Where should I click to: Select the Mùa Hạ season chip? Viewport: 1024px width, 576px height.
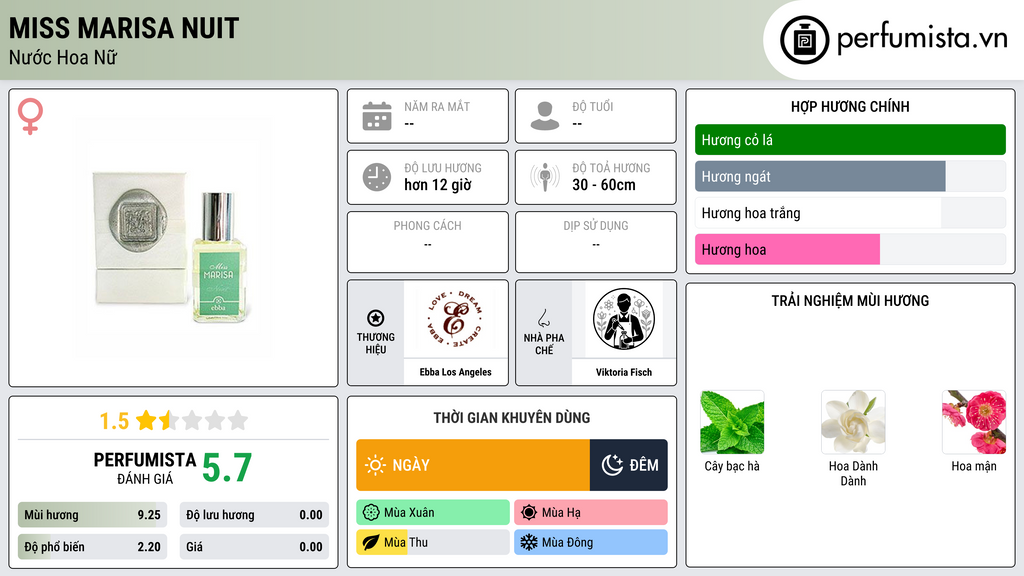(x=591, y=513)
